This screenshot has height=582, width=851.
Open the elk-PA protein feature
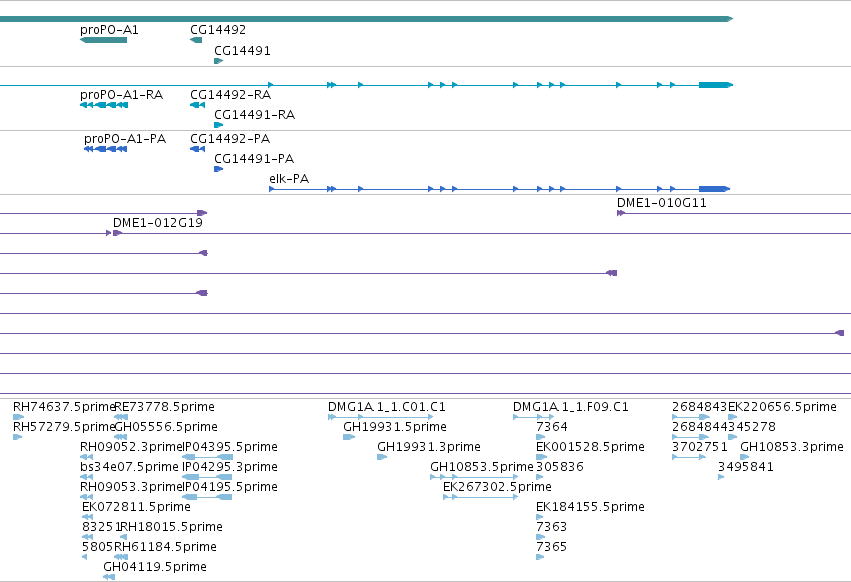click(289, 179)
